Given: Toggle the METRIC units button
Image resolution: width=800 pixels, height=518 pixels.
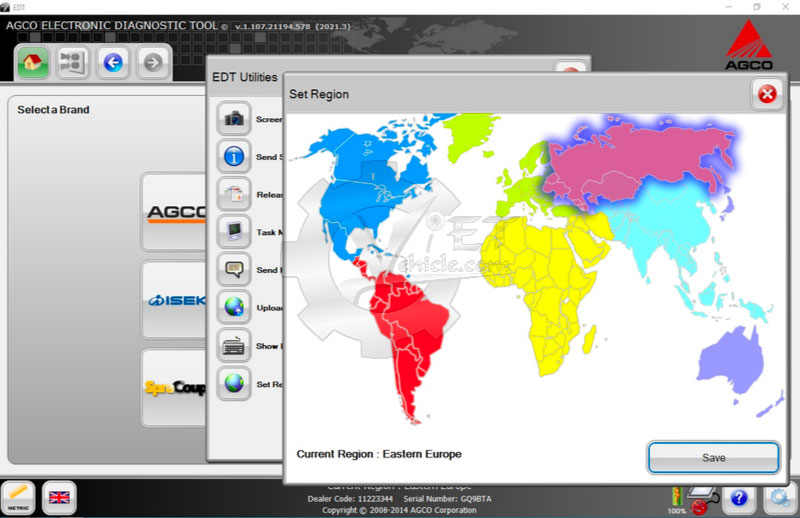Looking at the screenshot, I should [x=18, y=496].
